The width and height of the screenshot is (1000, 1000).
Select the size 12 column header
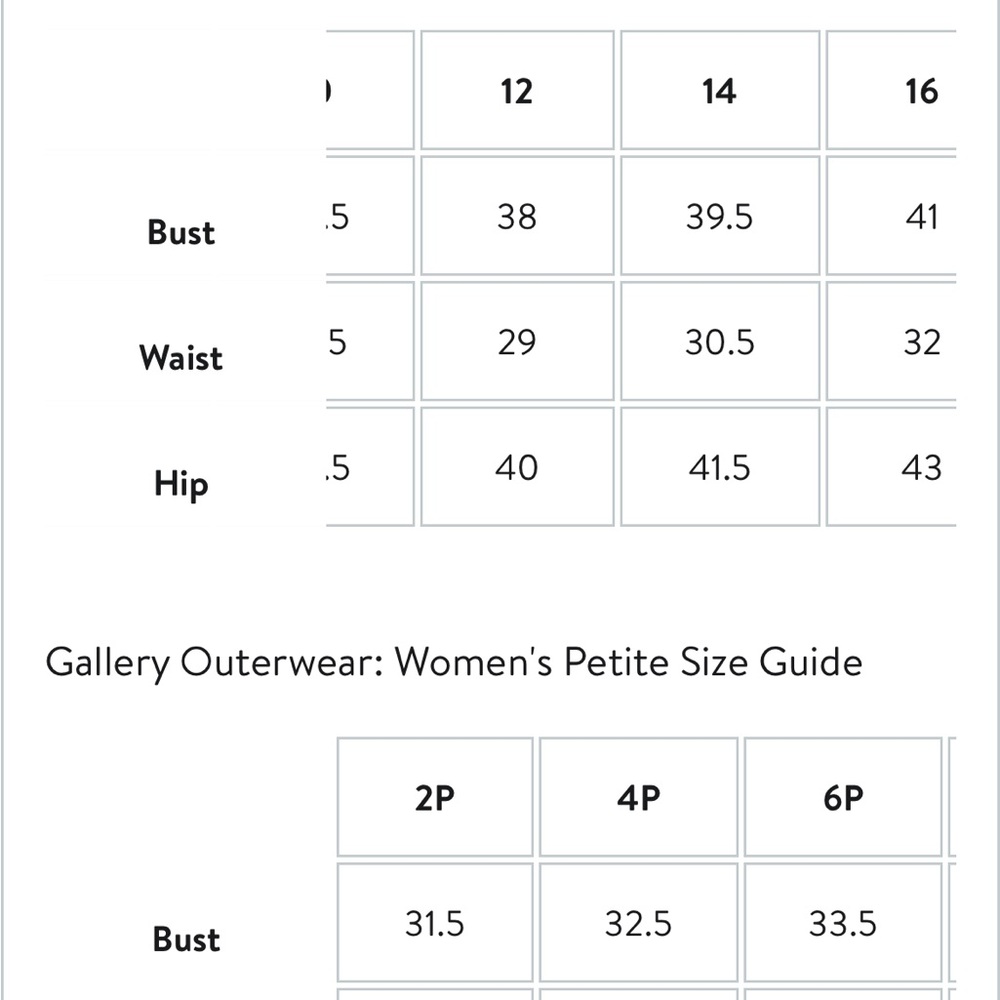coord(517,90)
